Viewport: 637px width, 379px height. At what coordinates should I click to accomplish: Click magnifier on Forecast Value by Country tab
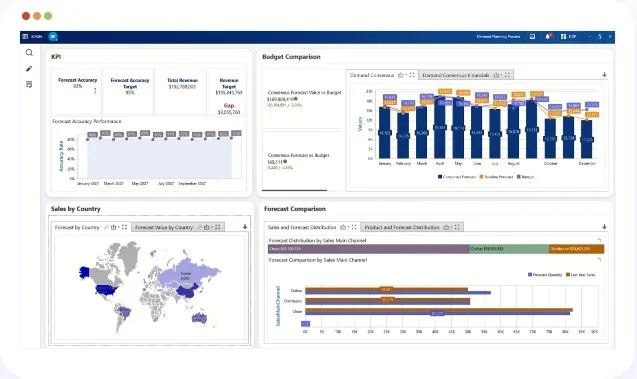point(199,227)
